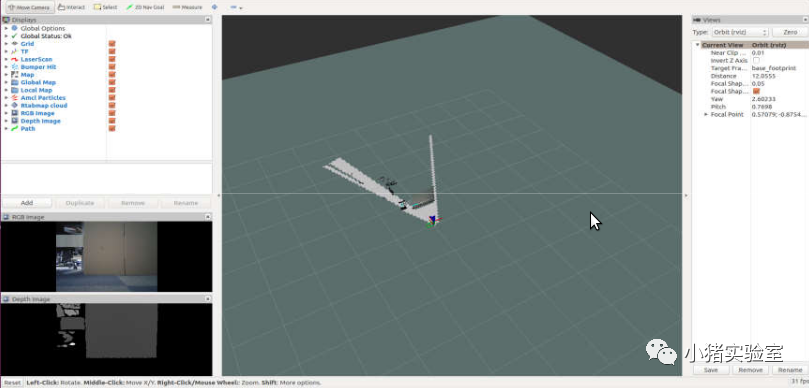Open the view Type dropdown

click(740, 32)
